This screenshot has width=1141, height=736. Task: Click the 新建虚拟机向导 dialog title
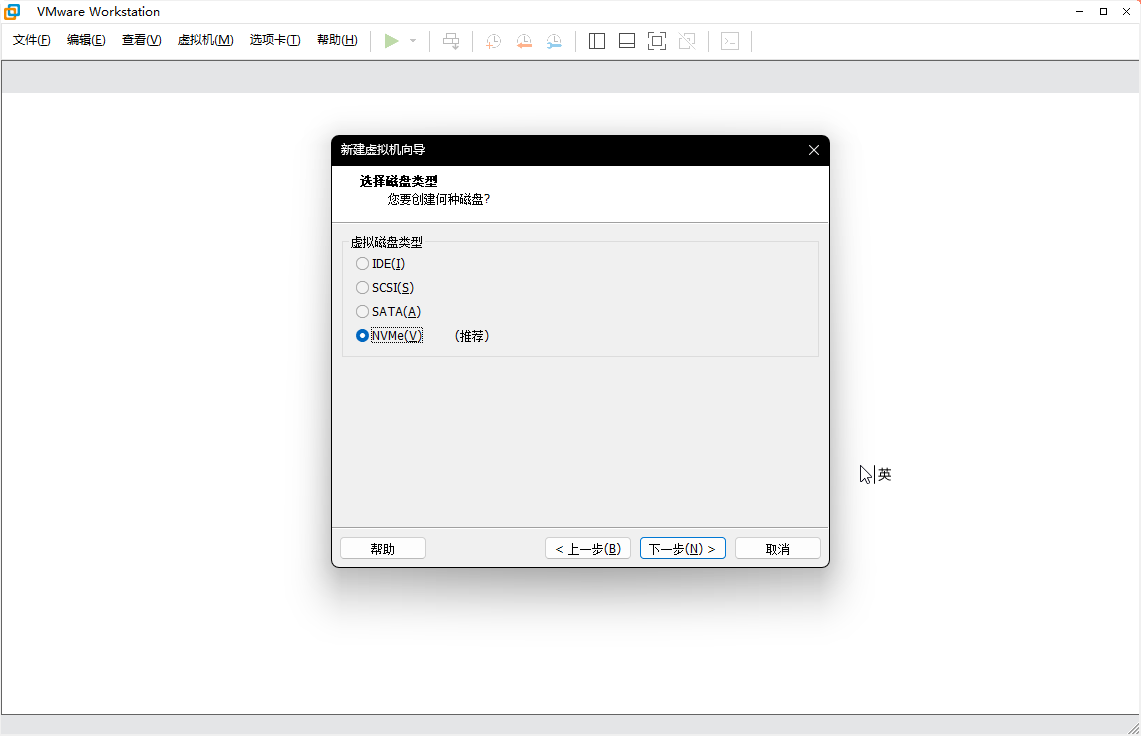(383, 150)
